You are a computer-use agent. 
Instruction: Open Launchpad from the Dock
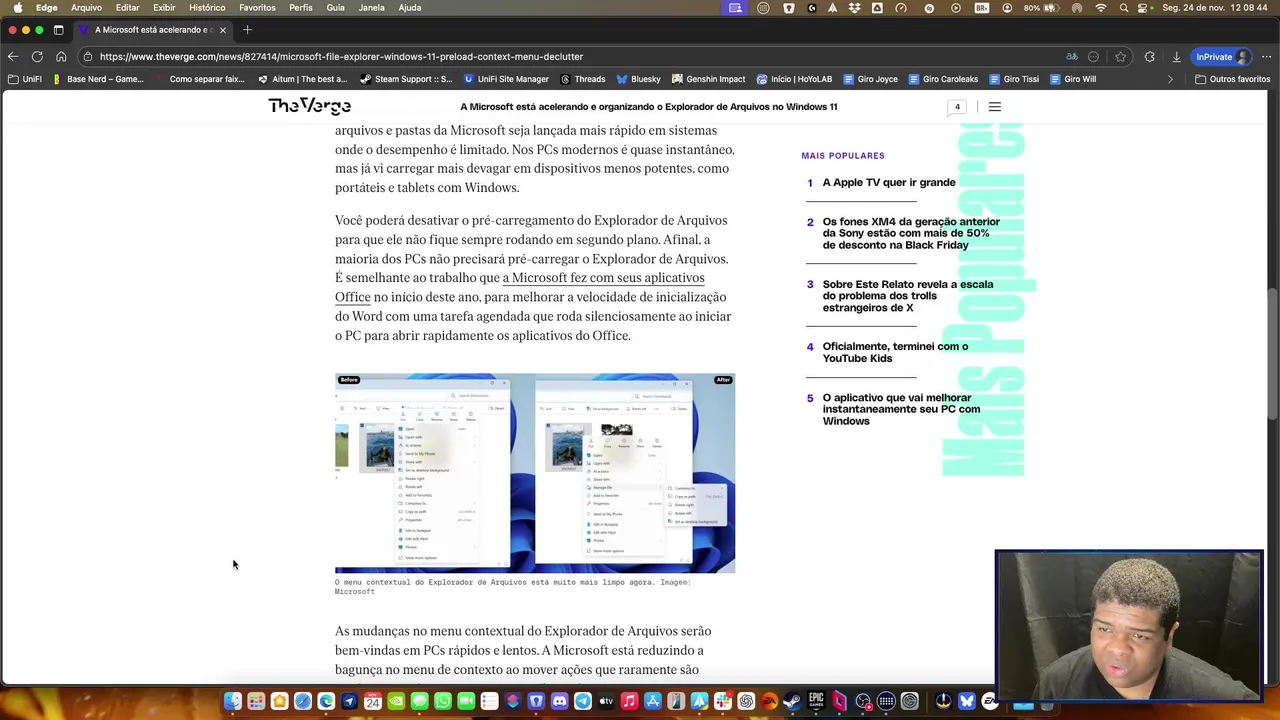pyautogui.click(x=256, y=701)
